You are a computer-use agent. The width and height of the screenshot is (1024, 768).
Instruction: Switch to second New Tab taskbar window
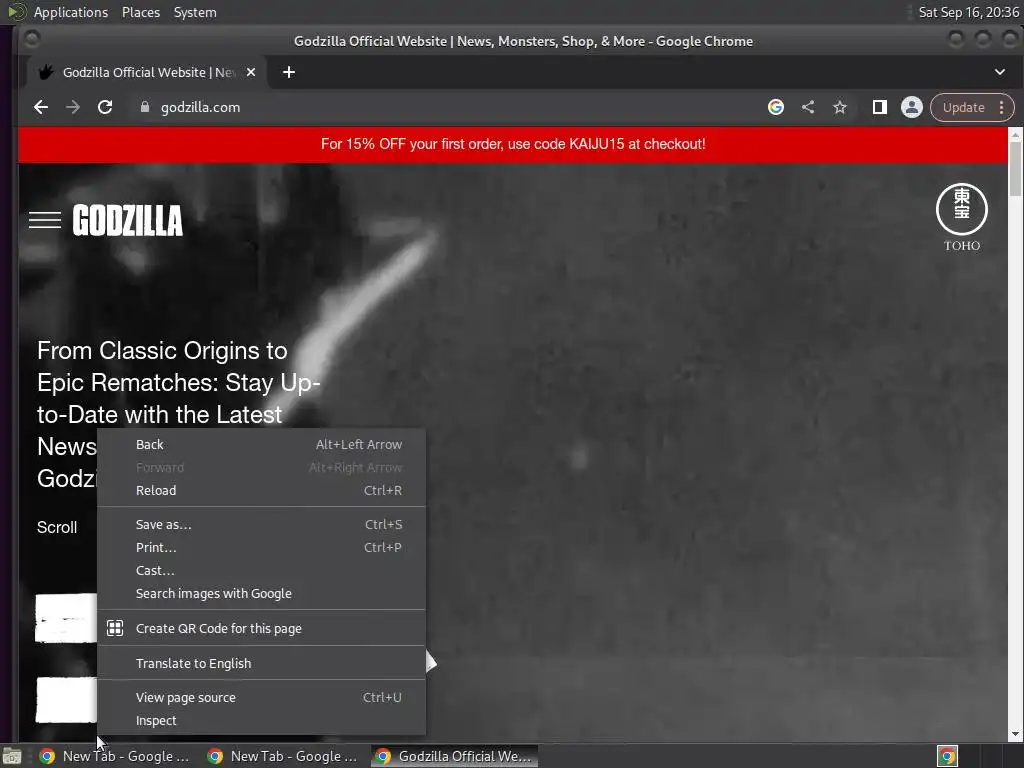(283, 756)
